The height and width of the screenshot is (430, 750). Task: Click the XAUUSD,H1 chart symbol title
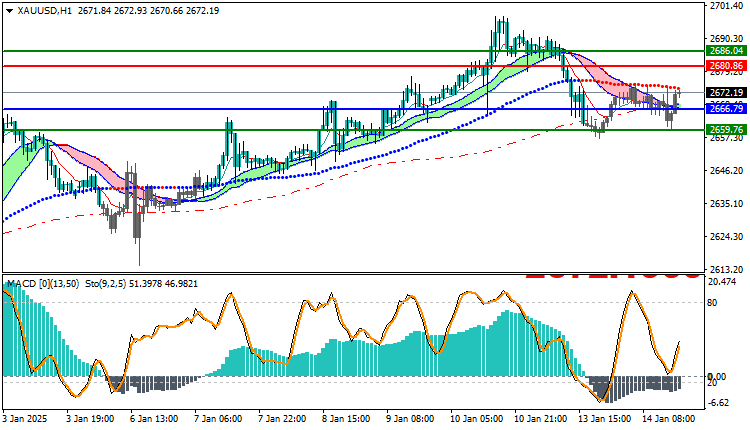pyautogui.click(x=44, y=11)
